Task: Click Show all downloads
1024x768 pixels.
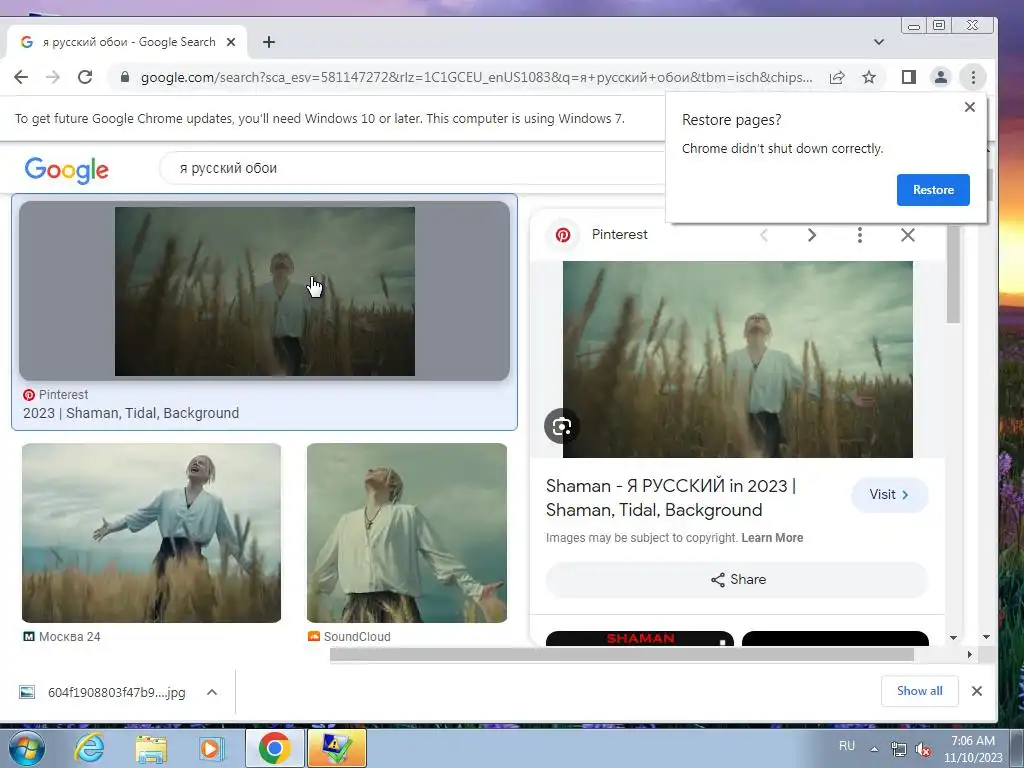Action: [x=920, y=691]
